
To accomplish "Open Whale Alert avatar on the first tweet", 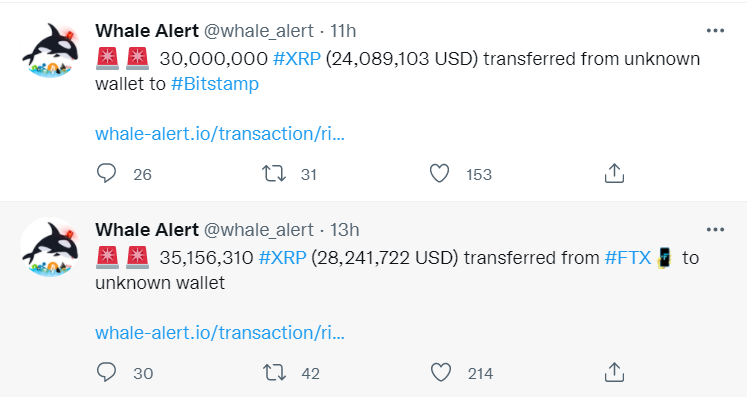I will (x=51, y=50).
